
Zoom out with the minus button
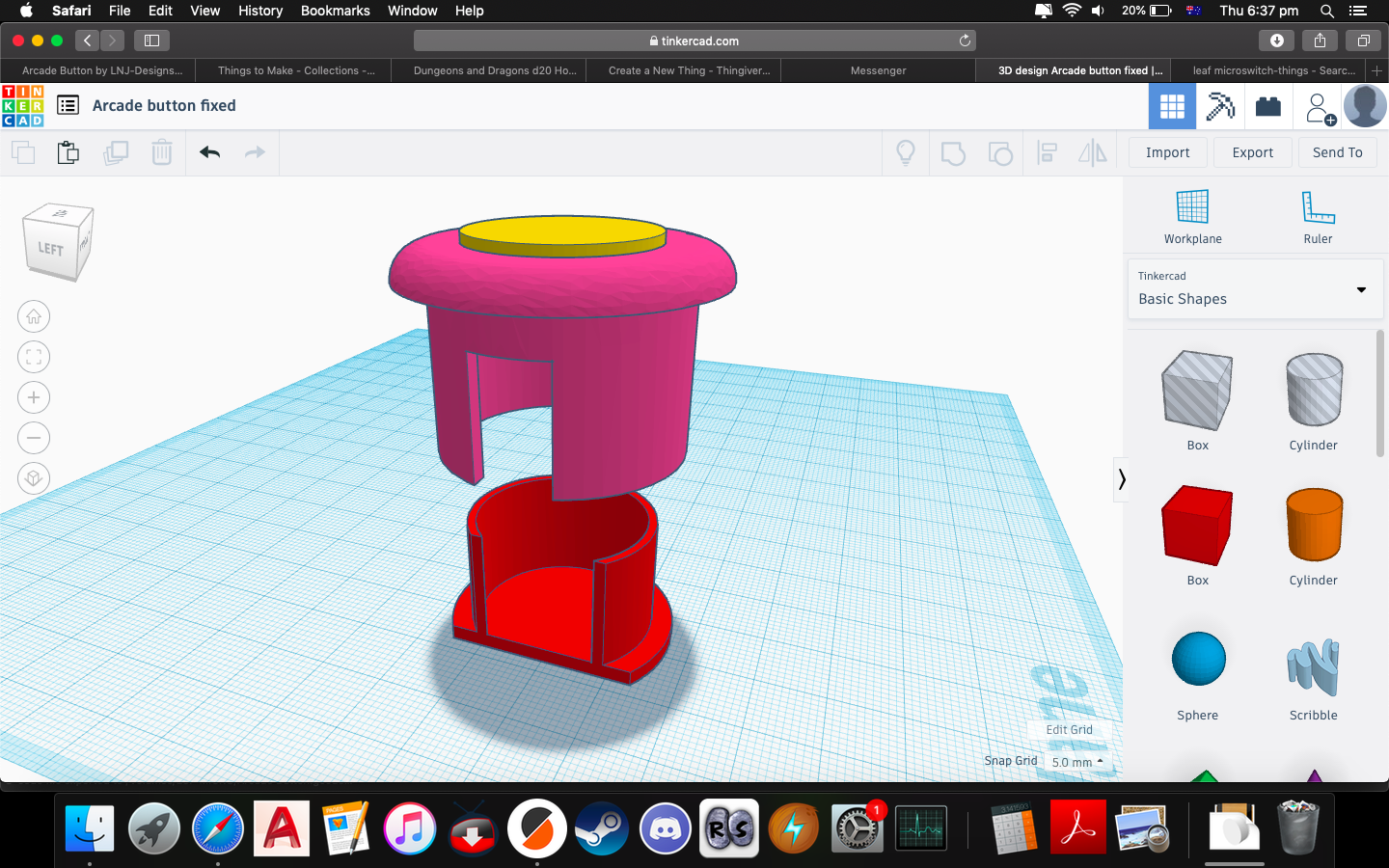[34, 438]
